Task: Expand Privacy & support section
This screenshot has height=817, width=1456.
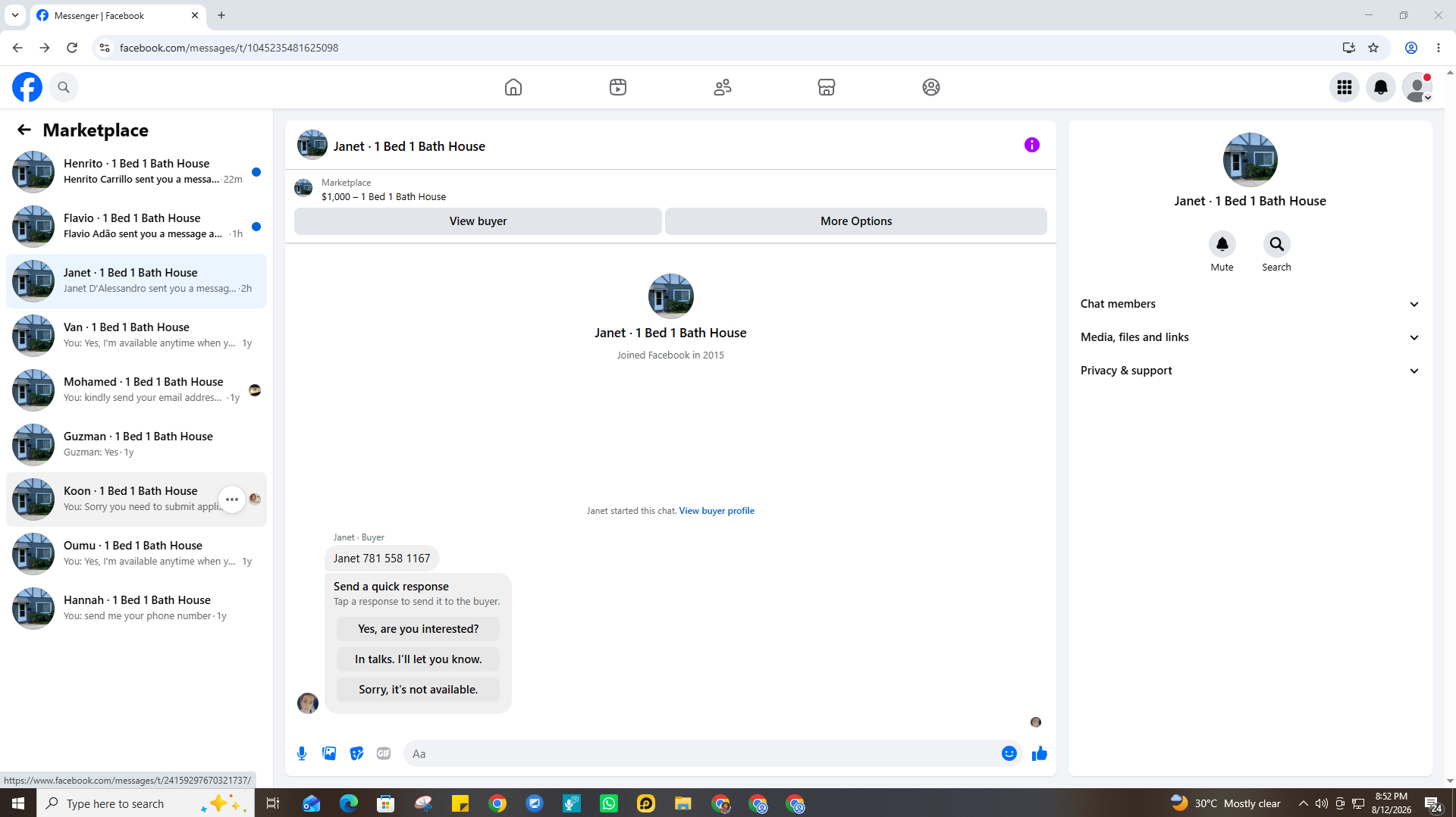Action: [1250, 371]
